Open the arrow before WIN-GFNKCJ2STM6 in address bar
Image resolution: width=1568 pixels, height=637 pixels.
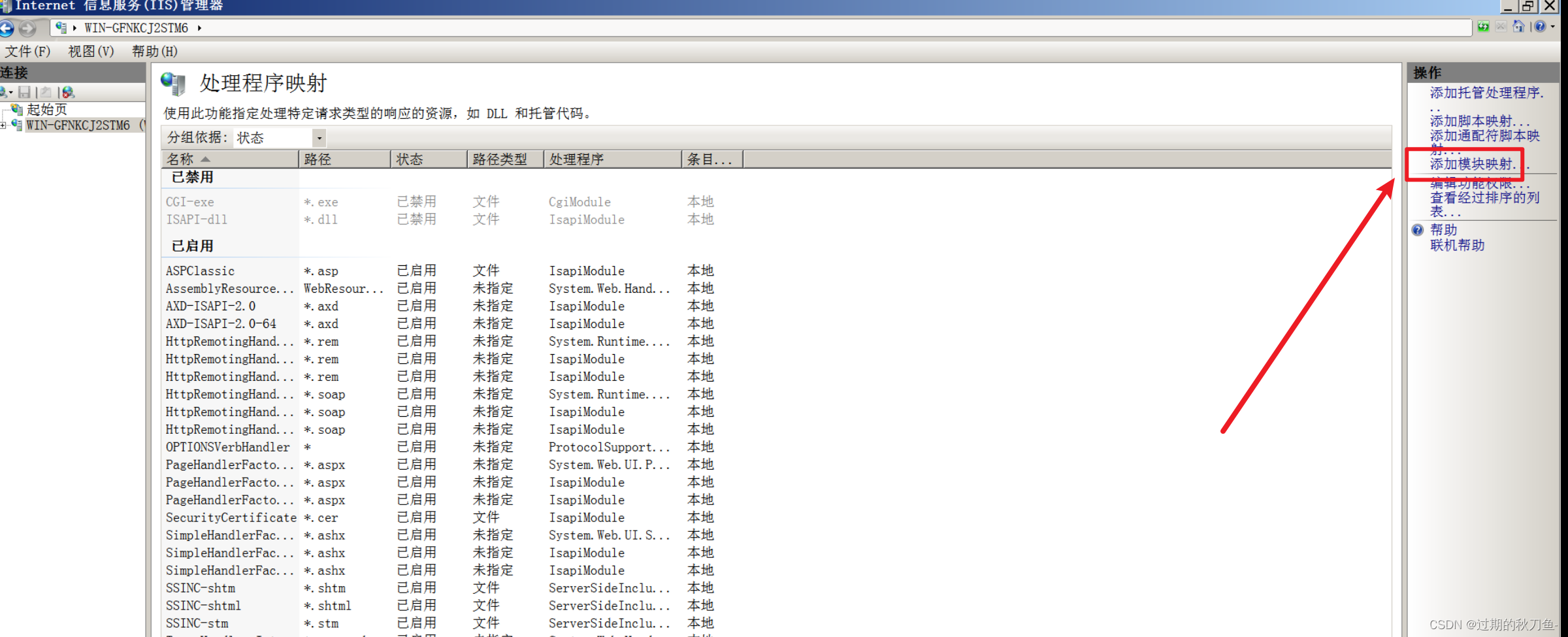pyautogui.click(x=74, y=28)
